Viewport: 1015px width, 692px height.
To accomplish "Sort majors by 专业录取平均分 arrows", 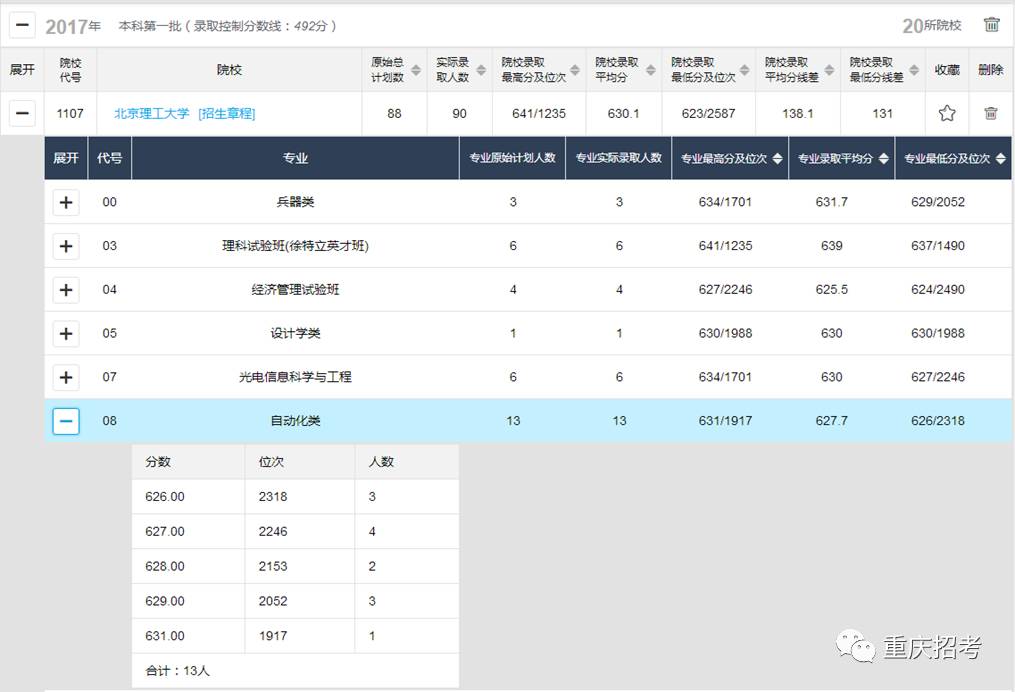I will 884,158.
